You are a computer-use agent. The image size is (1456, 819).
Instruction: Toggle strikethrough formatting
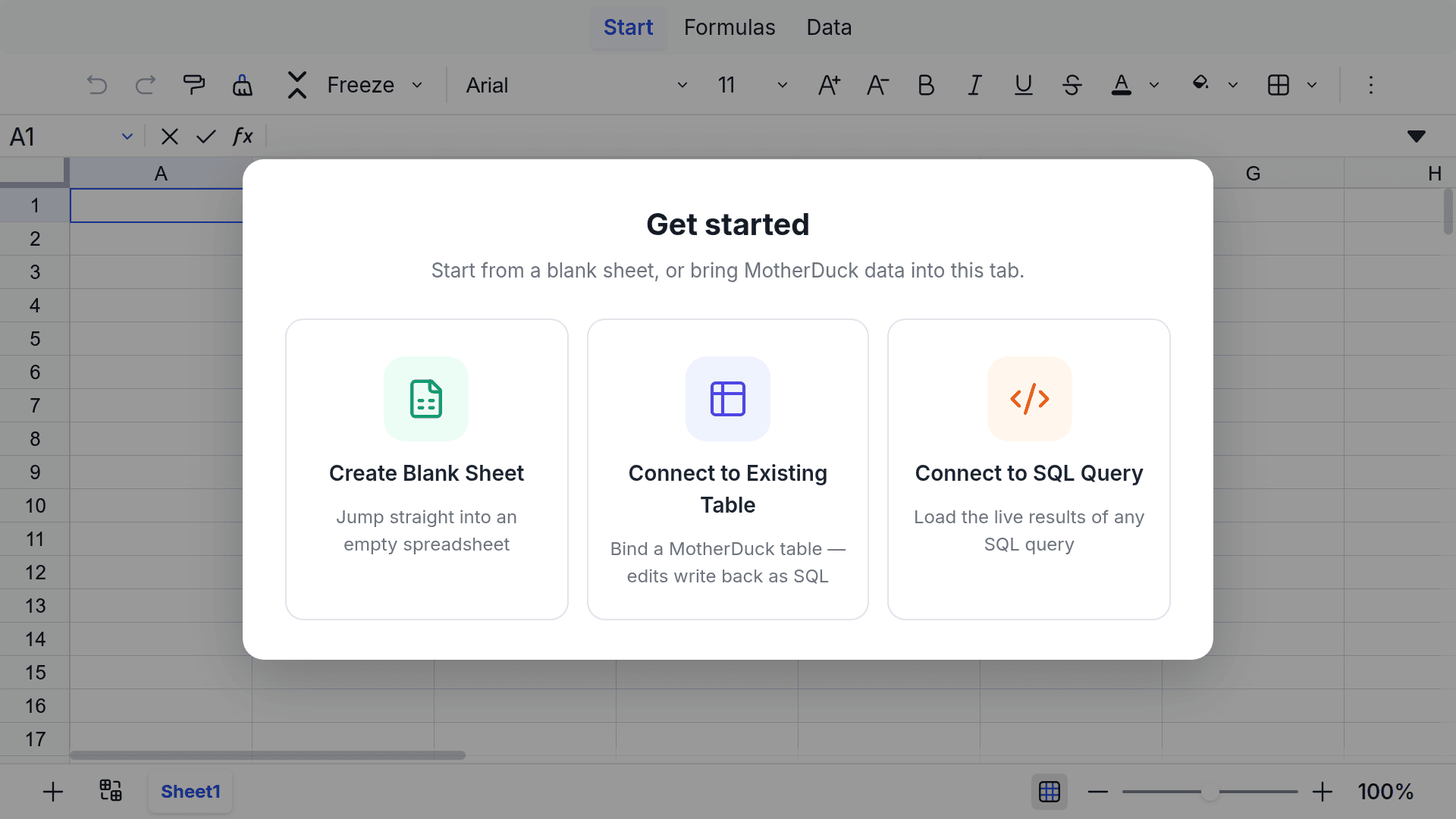coord(1072,85)
